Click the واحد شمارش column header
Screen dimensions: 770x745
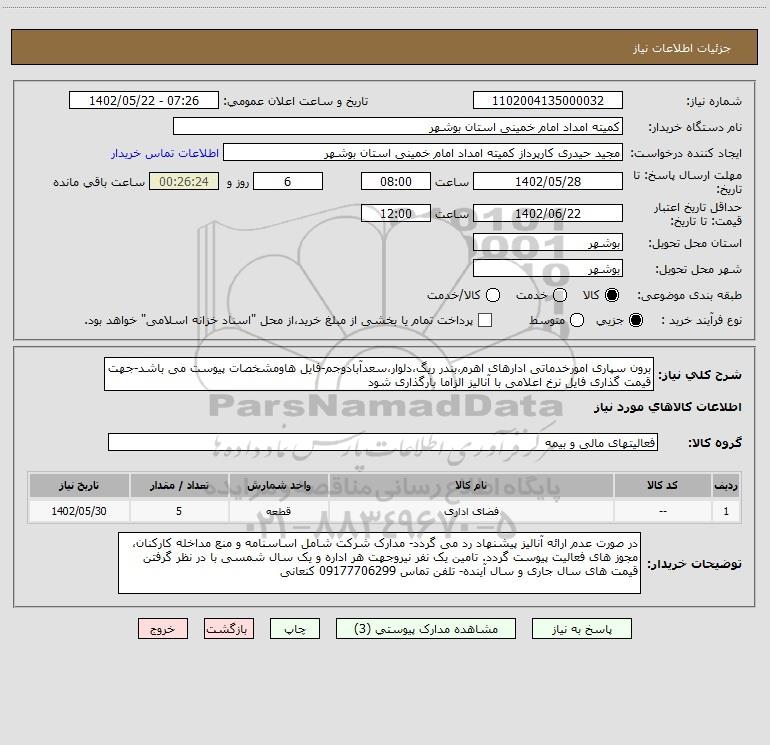tap(278, 486)
